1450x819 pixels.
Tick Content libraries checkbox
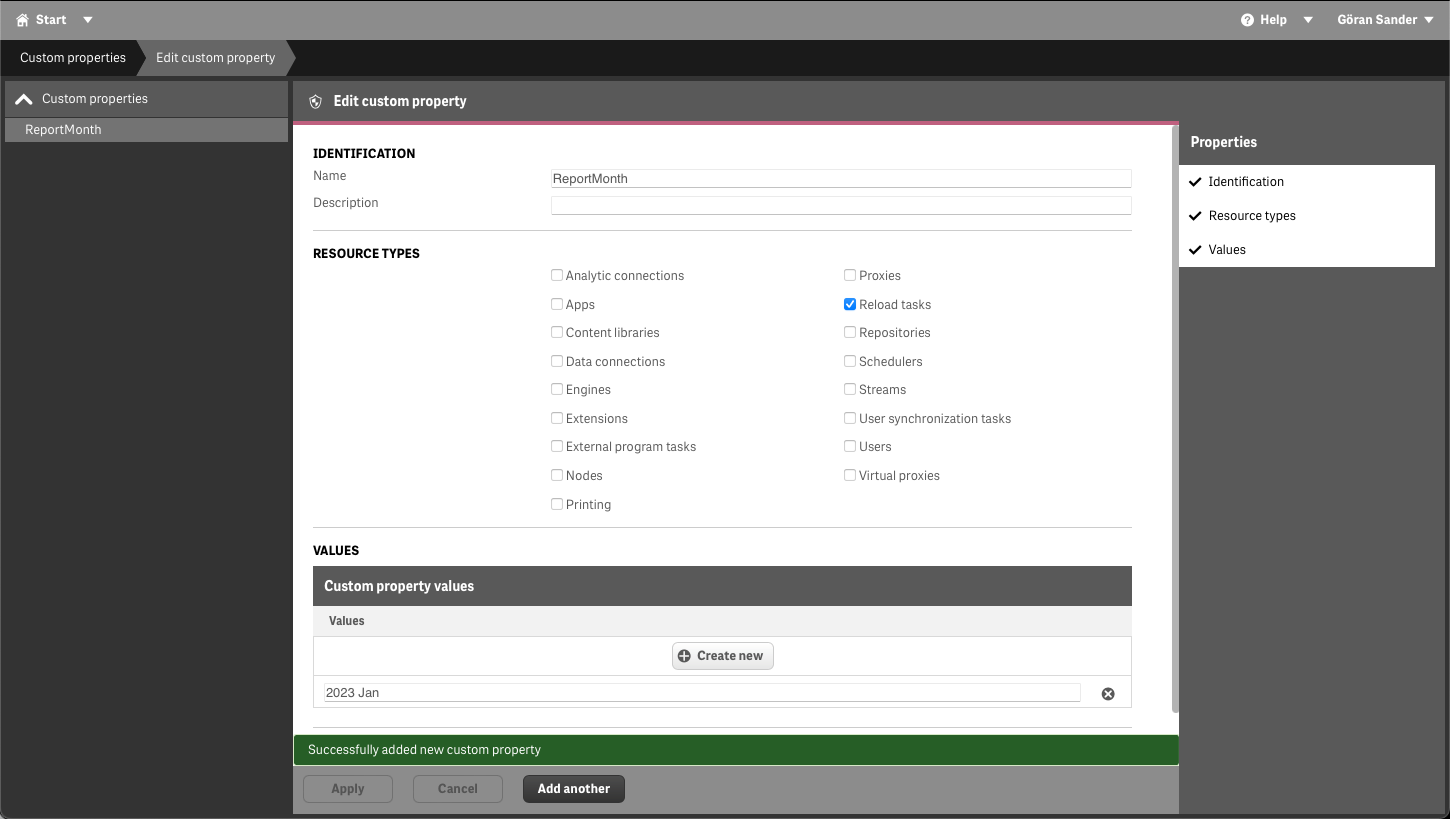tap(557, 332)
